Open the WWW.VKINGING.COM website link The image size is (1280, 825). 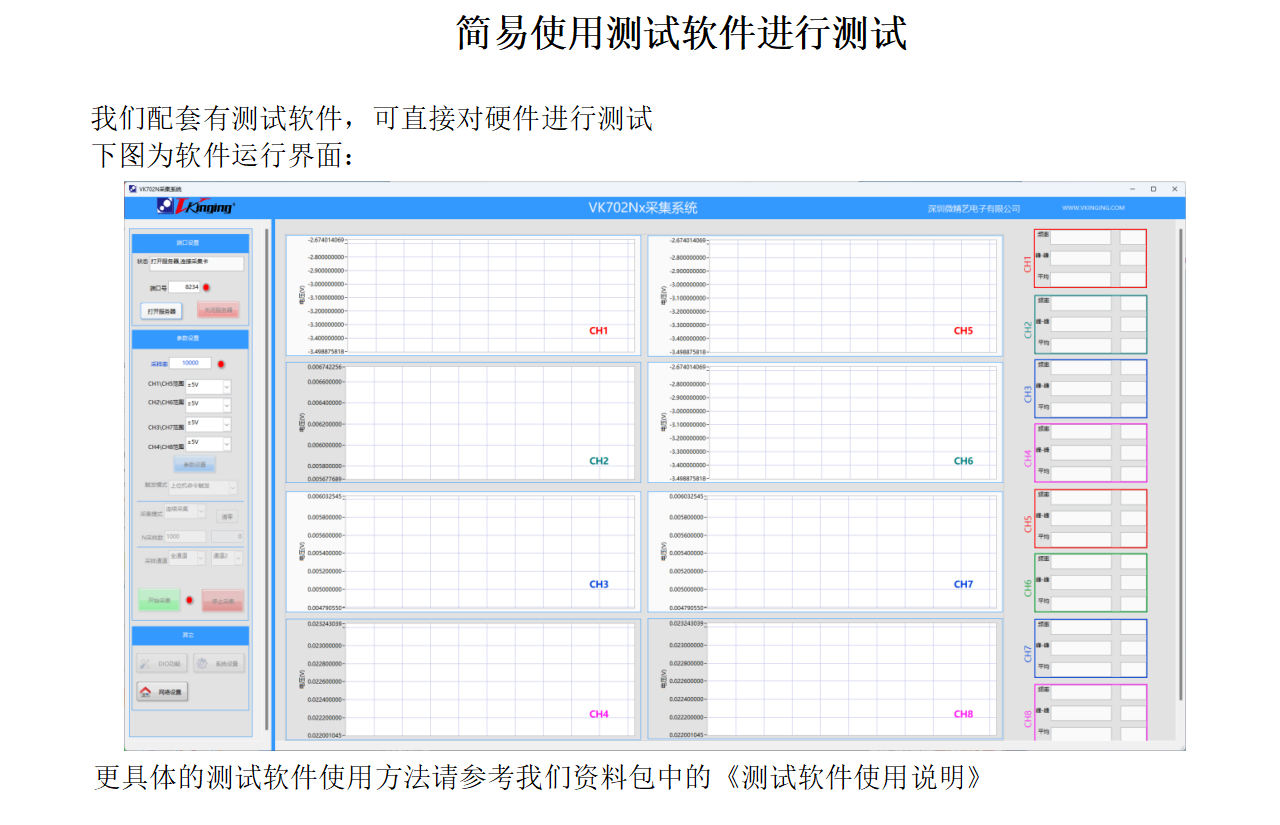[1093, 208]
